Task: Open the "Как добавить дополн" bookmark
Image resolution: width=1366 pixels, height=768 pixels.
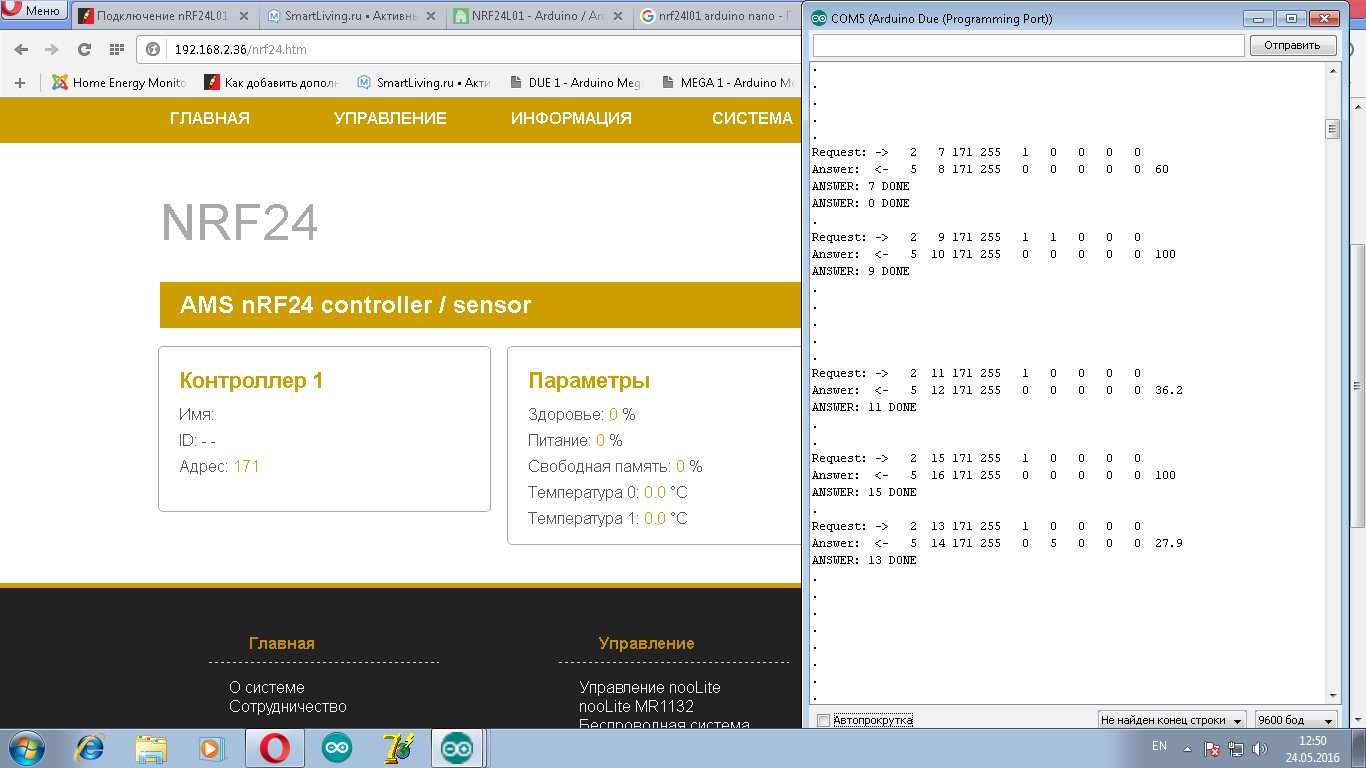Action: click(272, 83)
